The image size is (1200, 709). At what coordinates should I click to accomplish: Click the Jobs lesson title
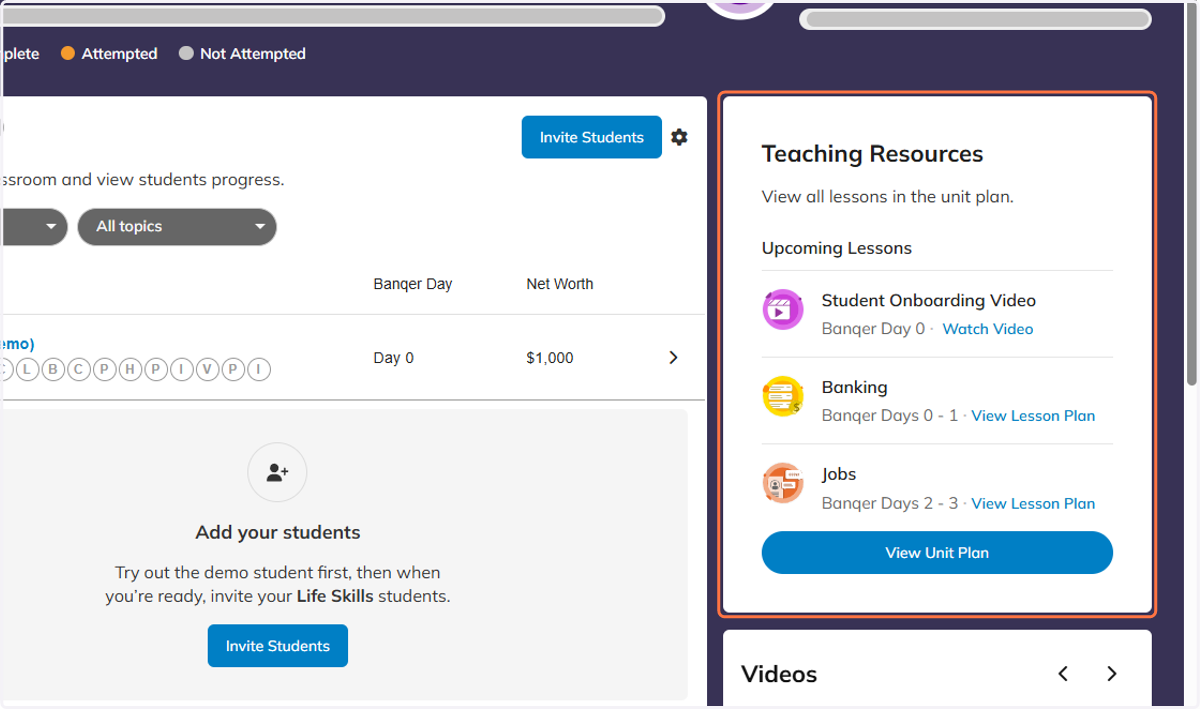tap(839, 474)
